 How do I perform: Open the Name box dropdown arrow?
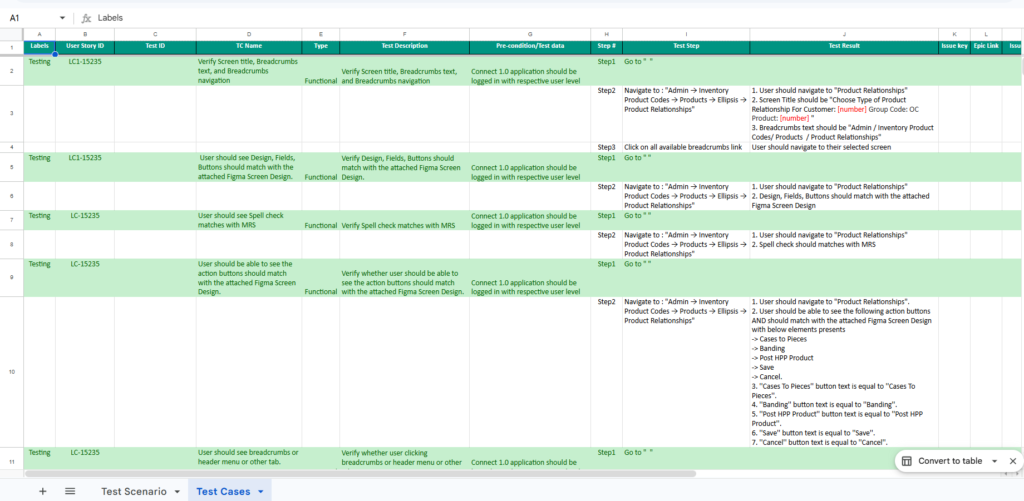click(63, 18)
